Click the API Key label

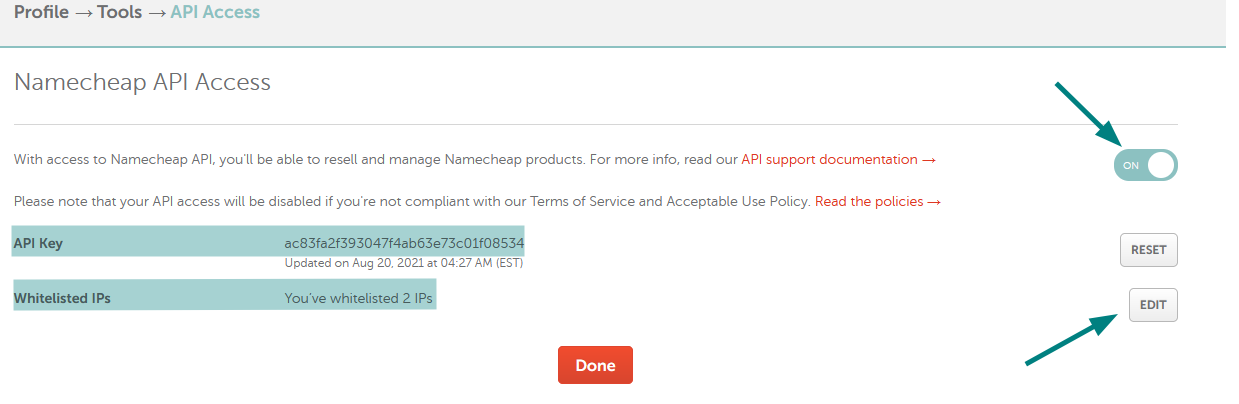pos(38,243)
